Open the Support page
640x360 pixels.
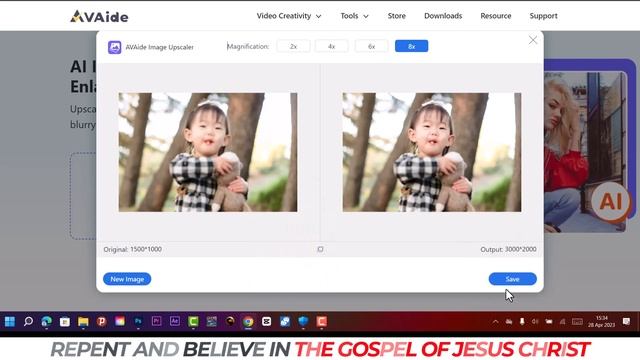point(543,16)
